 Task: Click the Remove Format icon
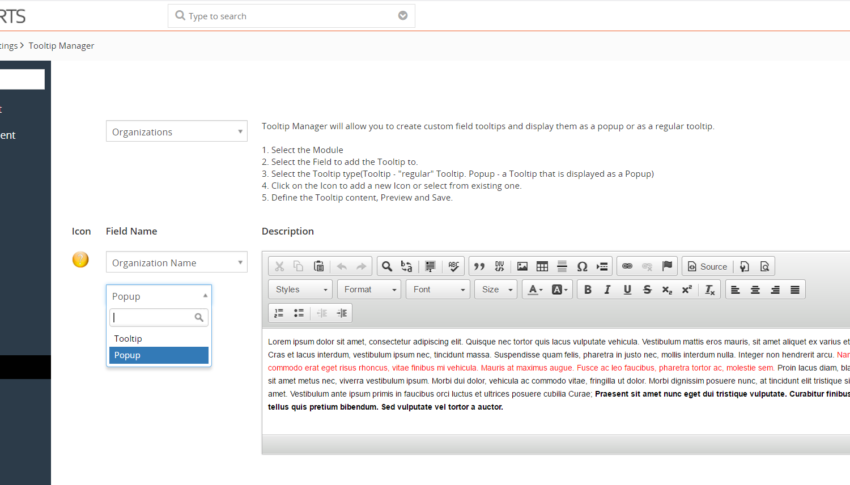coord(710,289)
